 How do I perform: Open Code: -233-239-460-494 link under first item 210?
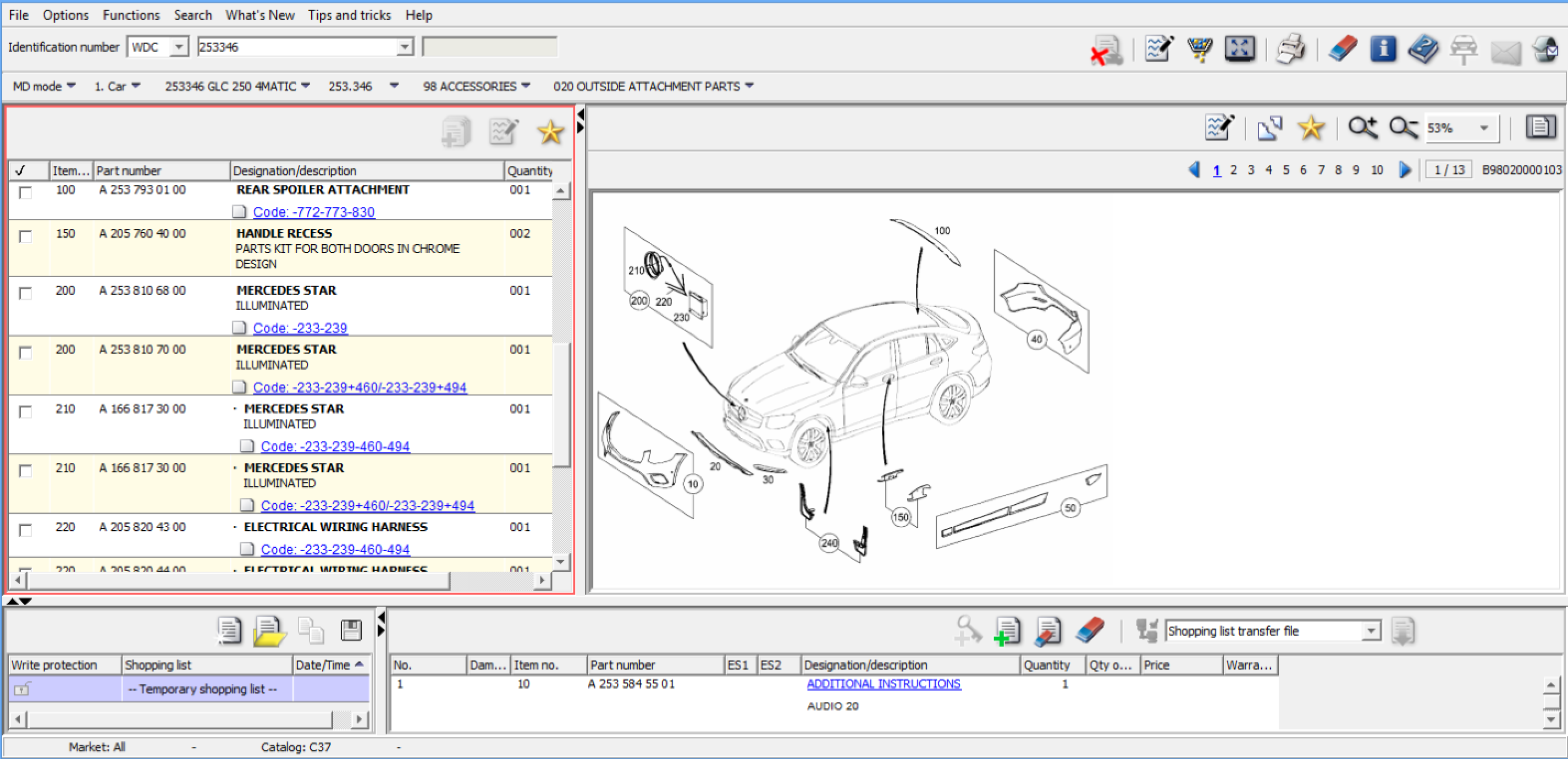pos(335,447)
